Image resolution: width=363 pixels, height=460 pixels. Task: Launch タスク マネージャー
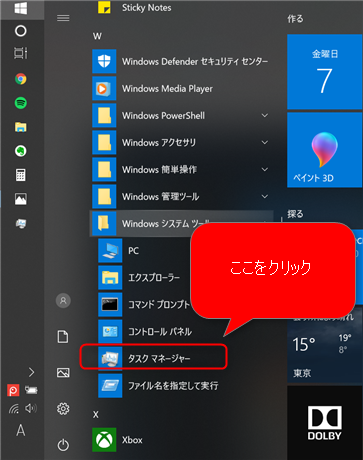tap(154, 357)
